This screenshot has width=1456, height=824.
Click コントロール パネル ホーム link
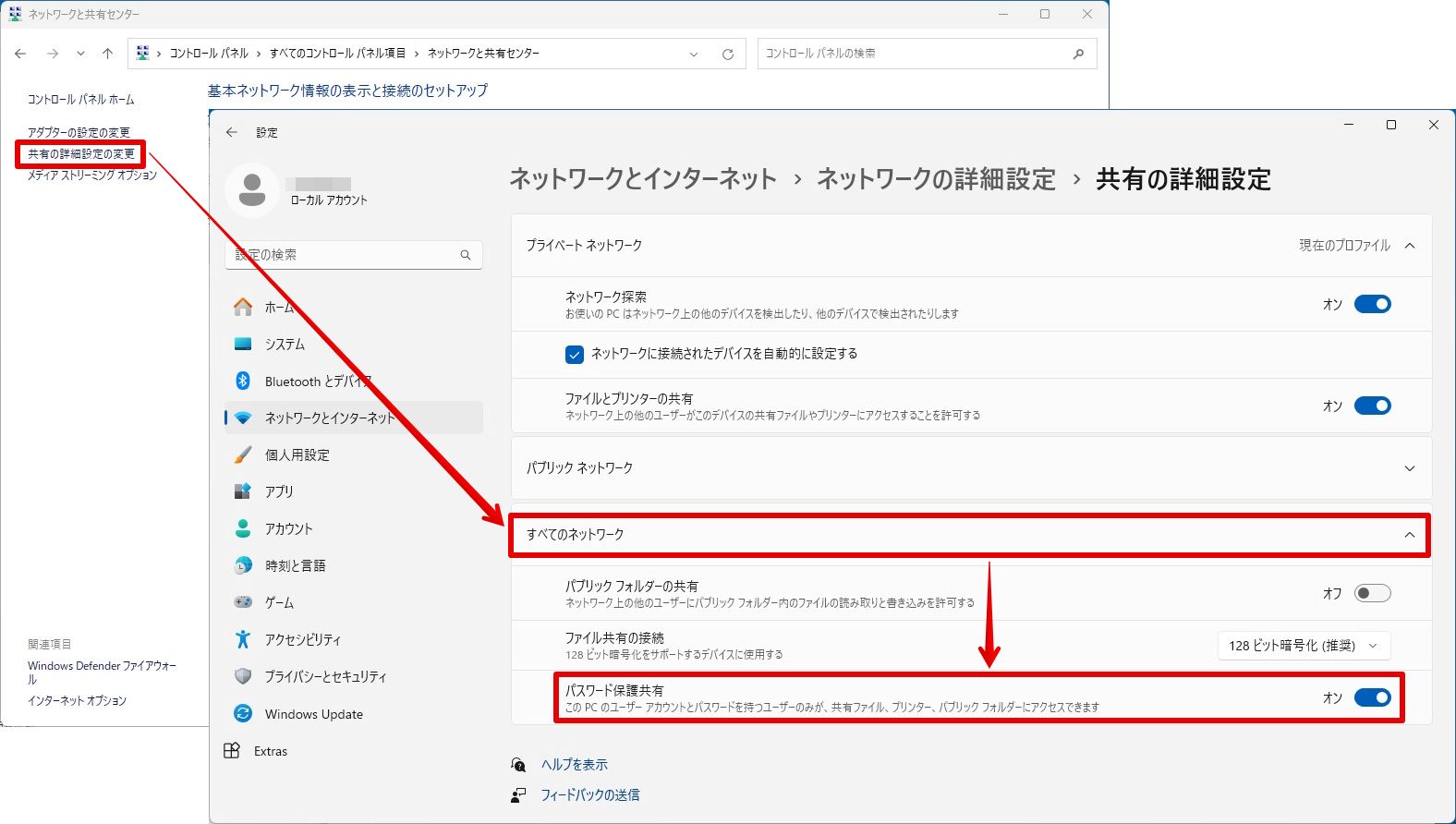pyautogui.click(x=80, y=99)
